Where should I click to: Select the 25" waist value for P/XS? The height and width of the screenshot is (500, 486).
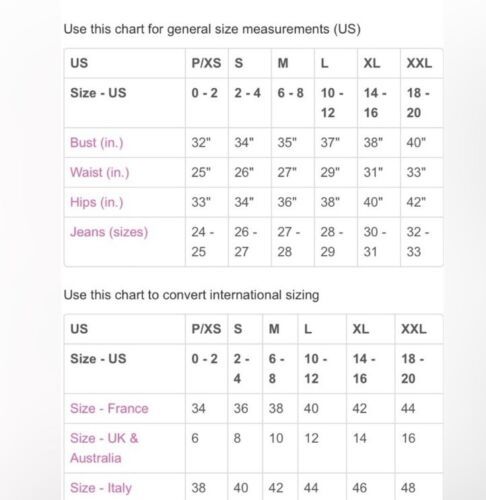(201, 172)
